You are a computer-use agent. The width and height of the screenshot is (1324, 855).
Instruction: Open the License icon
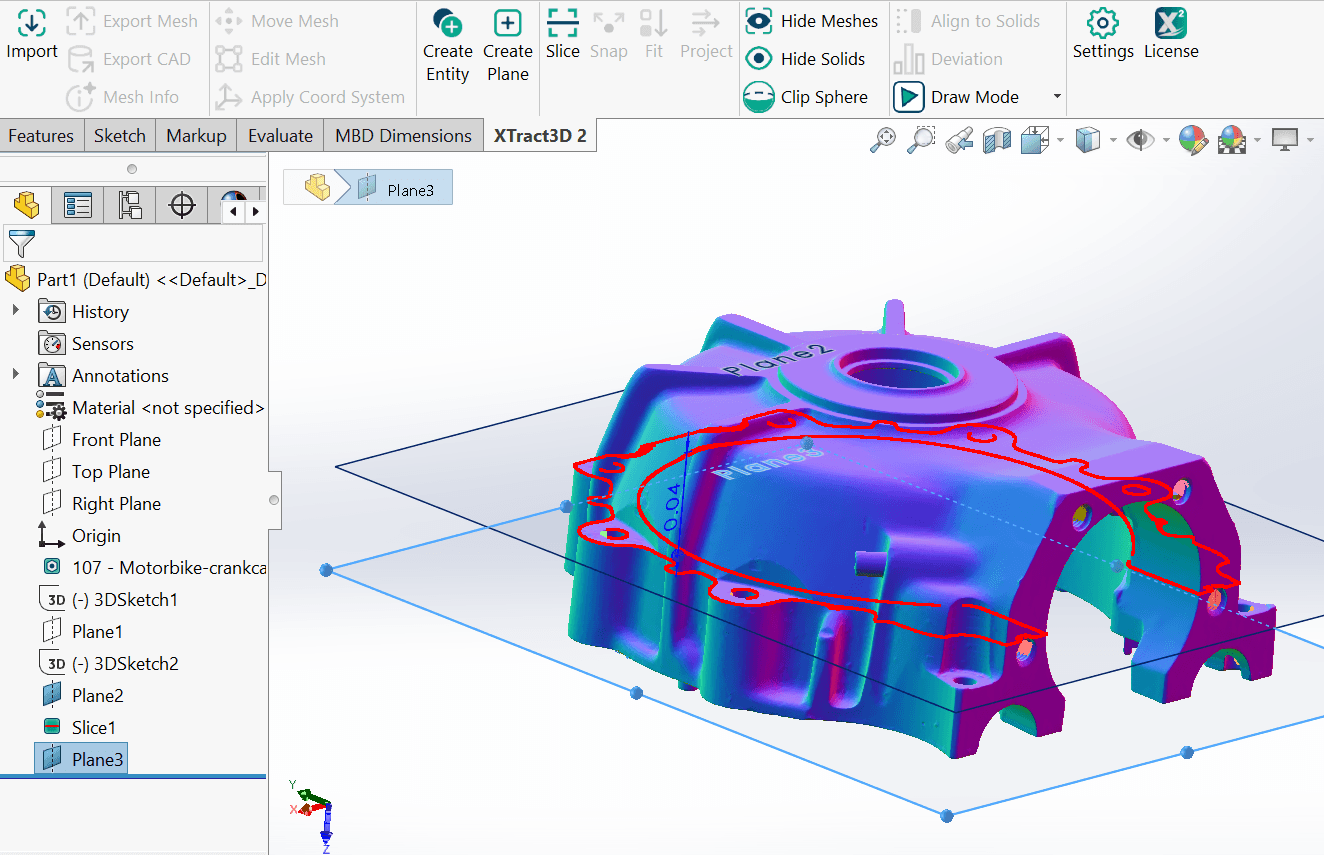point(1170,24)
